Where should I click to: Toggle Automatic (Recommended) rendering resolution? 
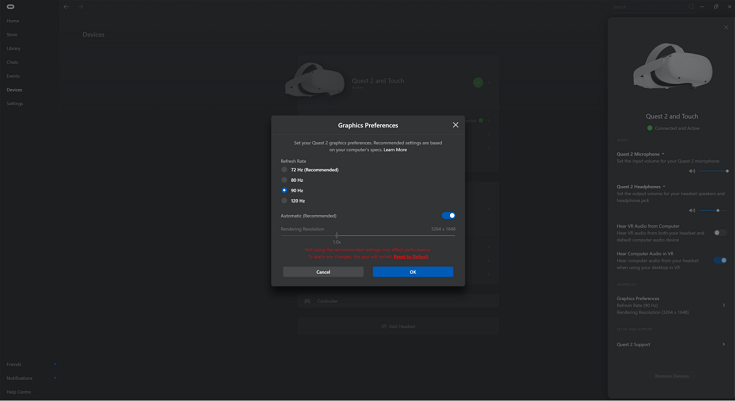[x=448, y=215]
